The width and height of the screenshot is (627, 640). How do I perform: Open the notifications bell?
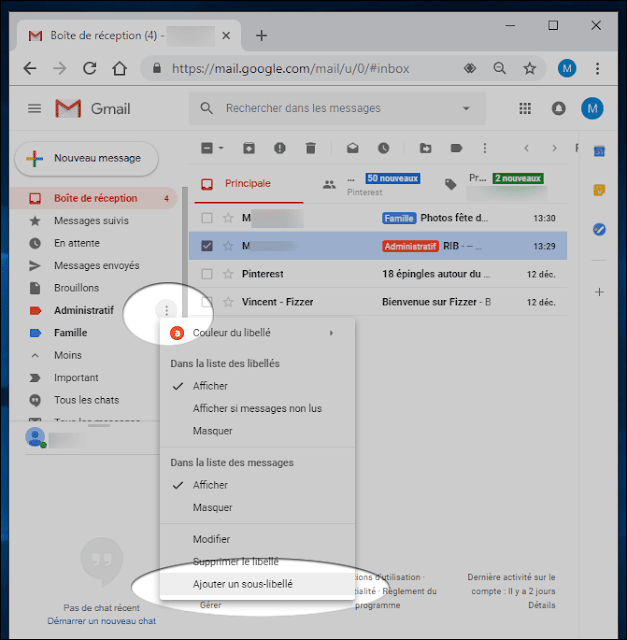558,109
